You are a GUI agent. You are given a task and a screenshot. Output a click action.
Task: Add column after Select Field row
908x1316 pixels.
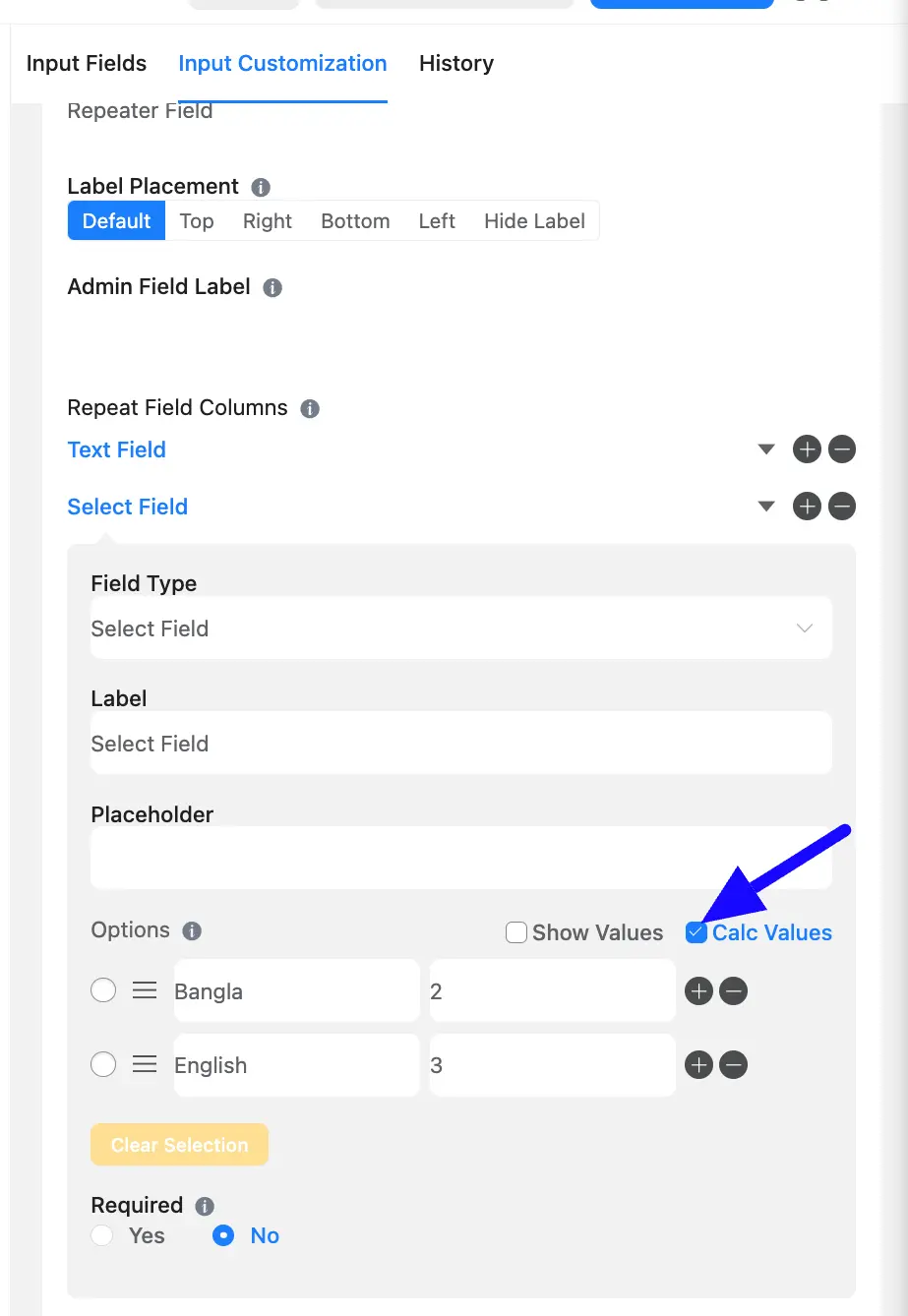807,507
